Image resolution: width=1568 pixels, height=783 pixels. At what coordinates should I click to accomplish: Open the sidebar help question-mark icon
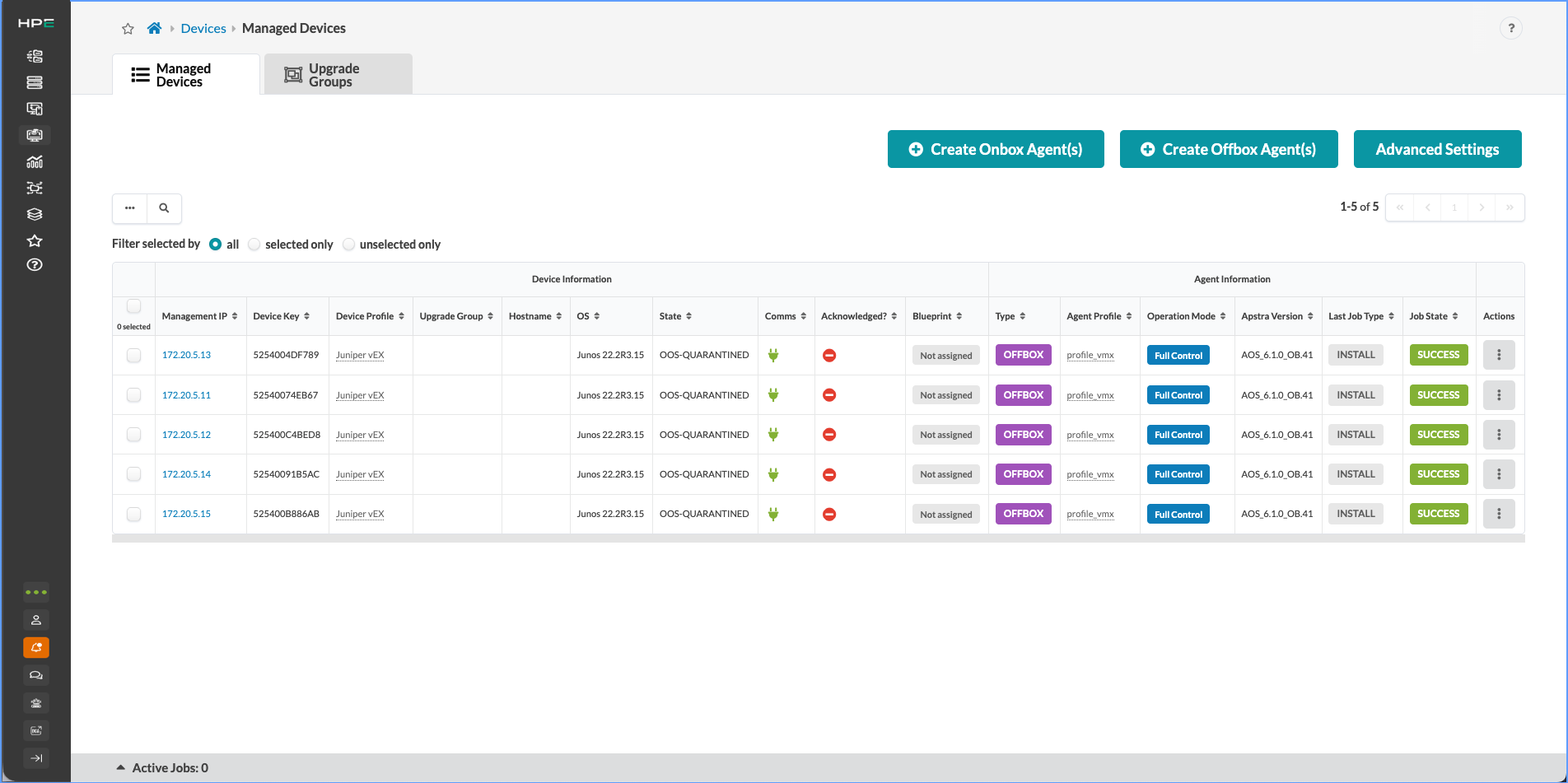coord(35,265)
